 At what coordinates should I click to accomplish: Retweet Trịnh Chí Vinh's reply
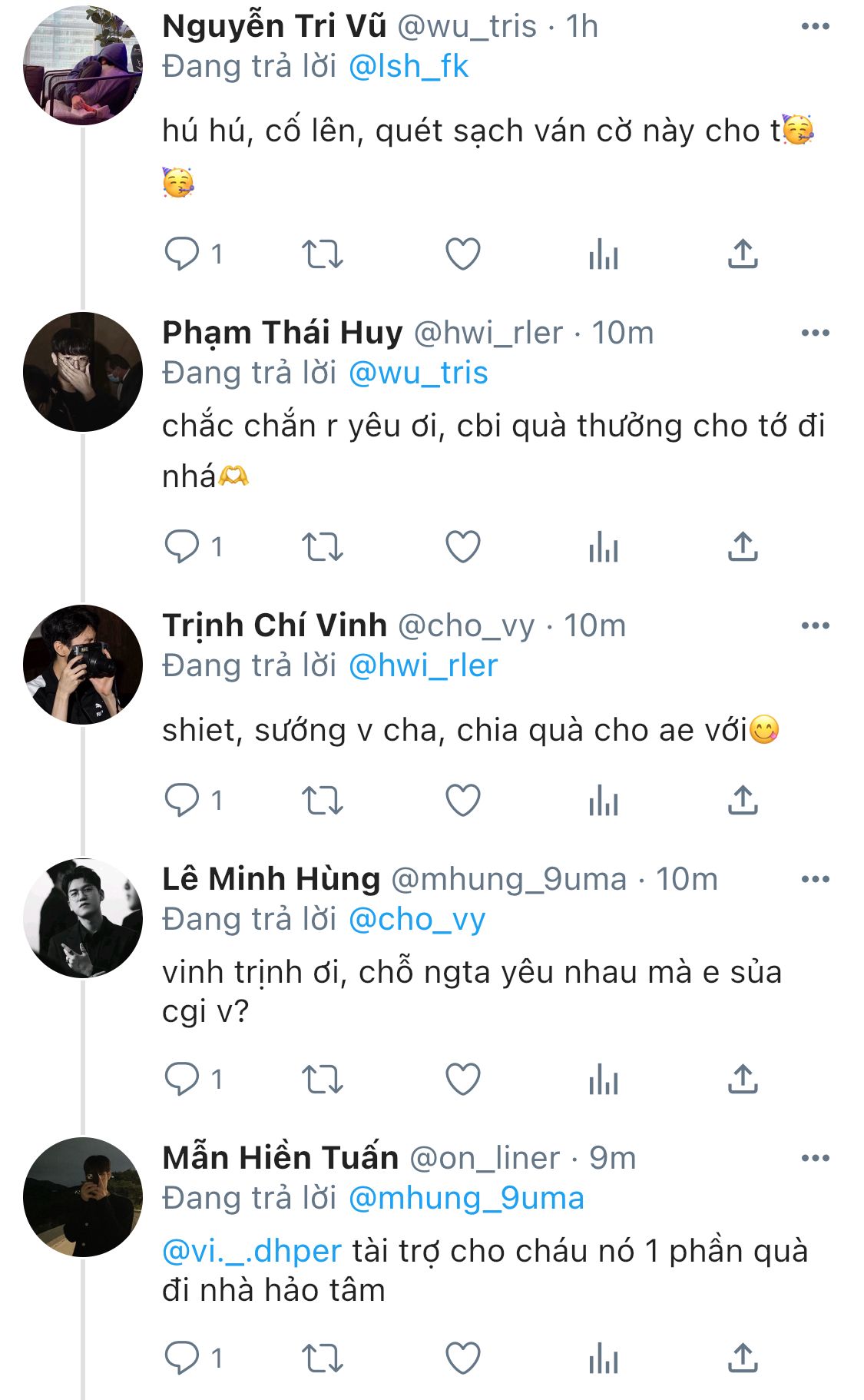[x=322, y=801]
